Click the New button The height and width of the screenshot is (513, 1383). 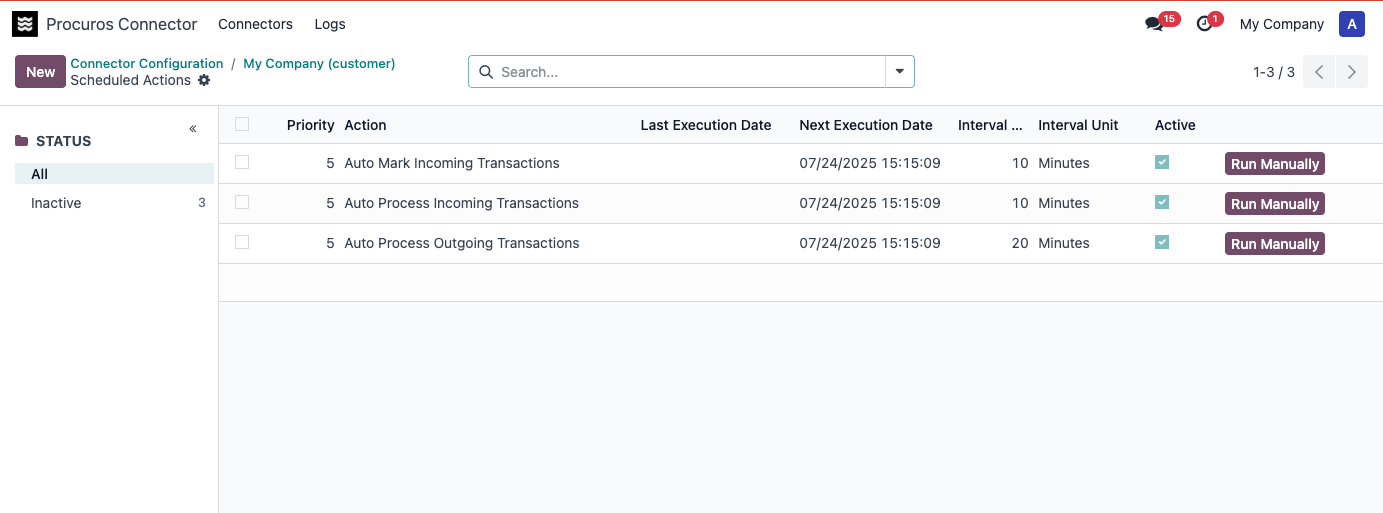coord(40,72)
